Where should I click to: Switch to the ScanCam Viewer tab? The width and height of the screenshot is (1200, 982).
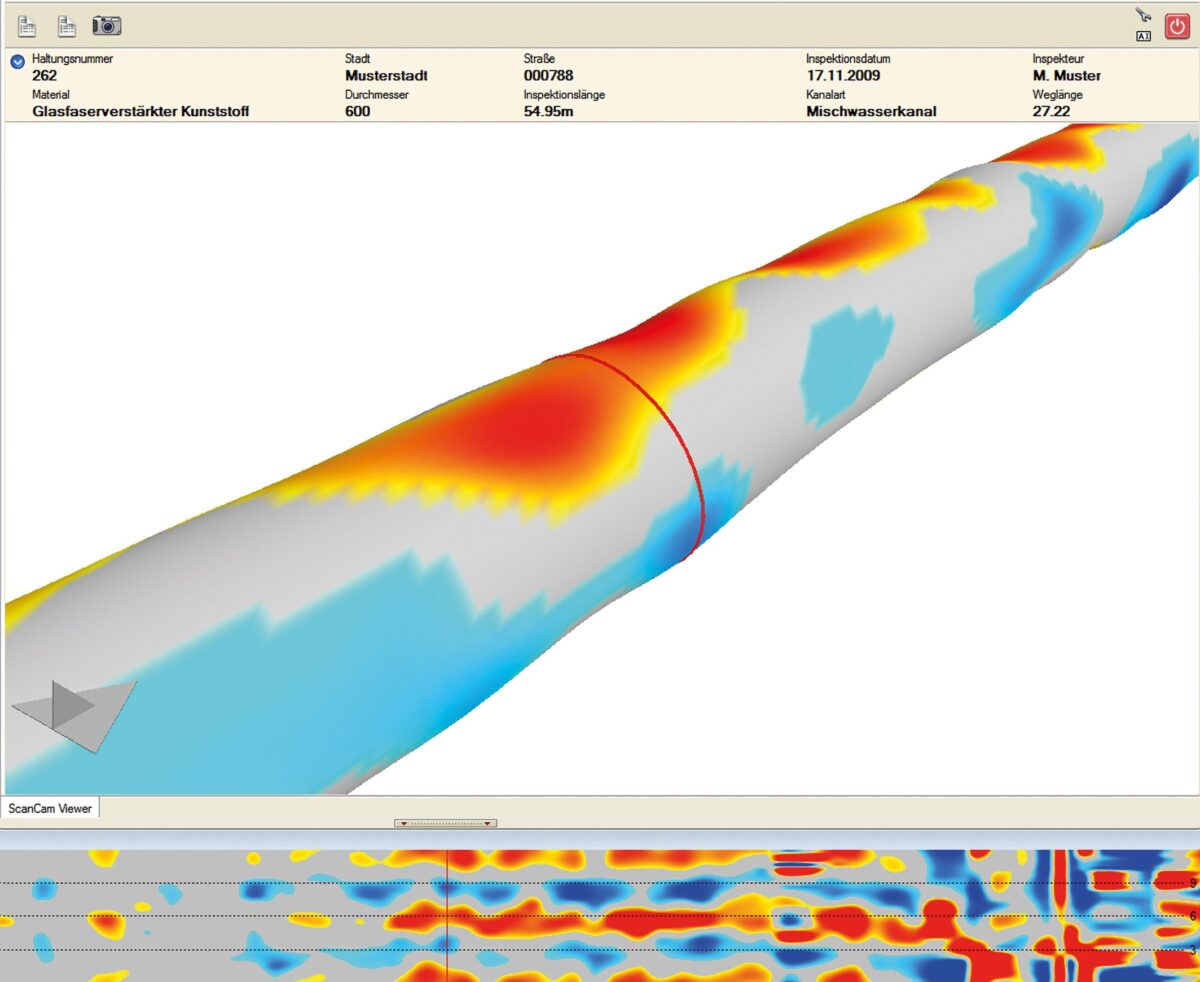(x=50, y=808)
